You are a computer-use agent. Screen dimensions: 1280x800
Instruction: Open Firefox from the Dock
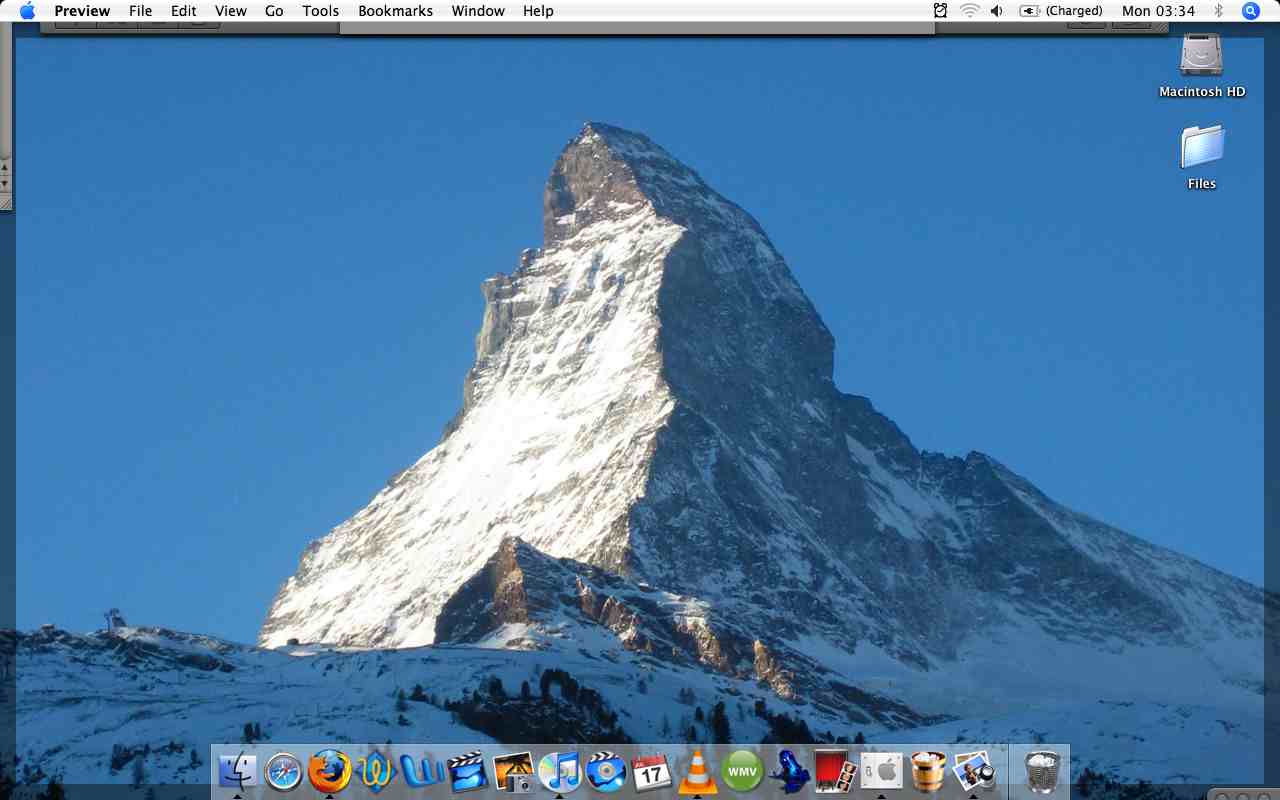(329, 771)
